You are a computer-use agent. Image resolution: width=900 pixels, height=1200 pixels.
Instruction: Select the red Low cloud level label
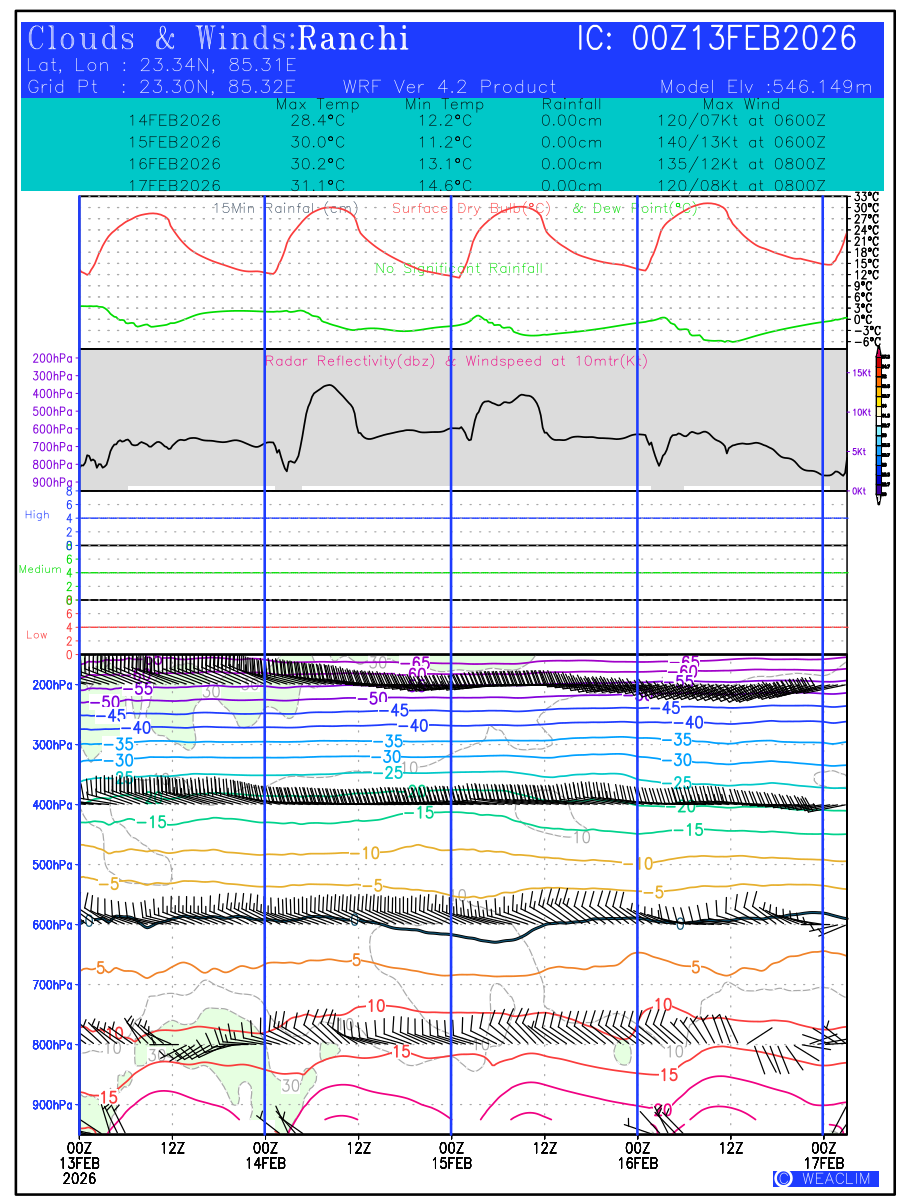(x=37, y=635)
